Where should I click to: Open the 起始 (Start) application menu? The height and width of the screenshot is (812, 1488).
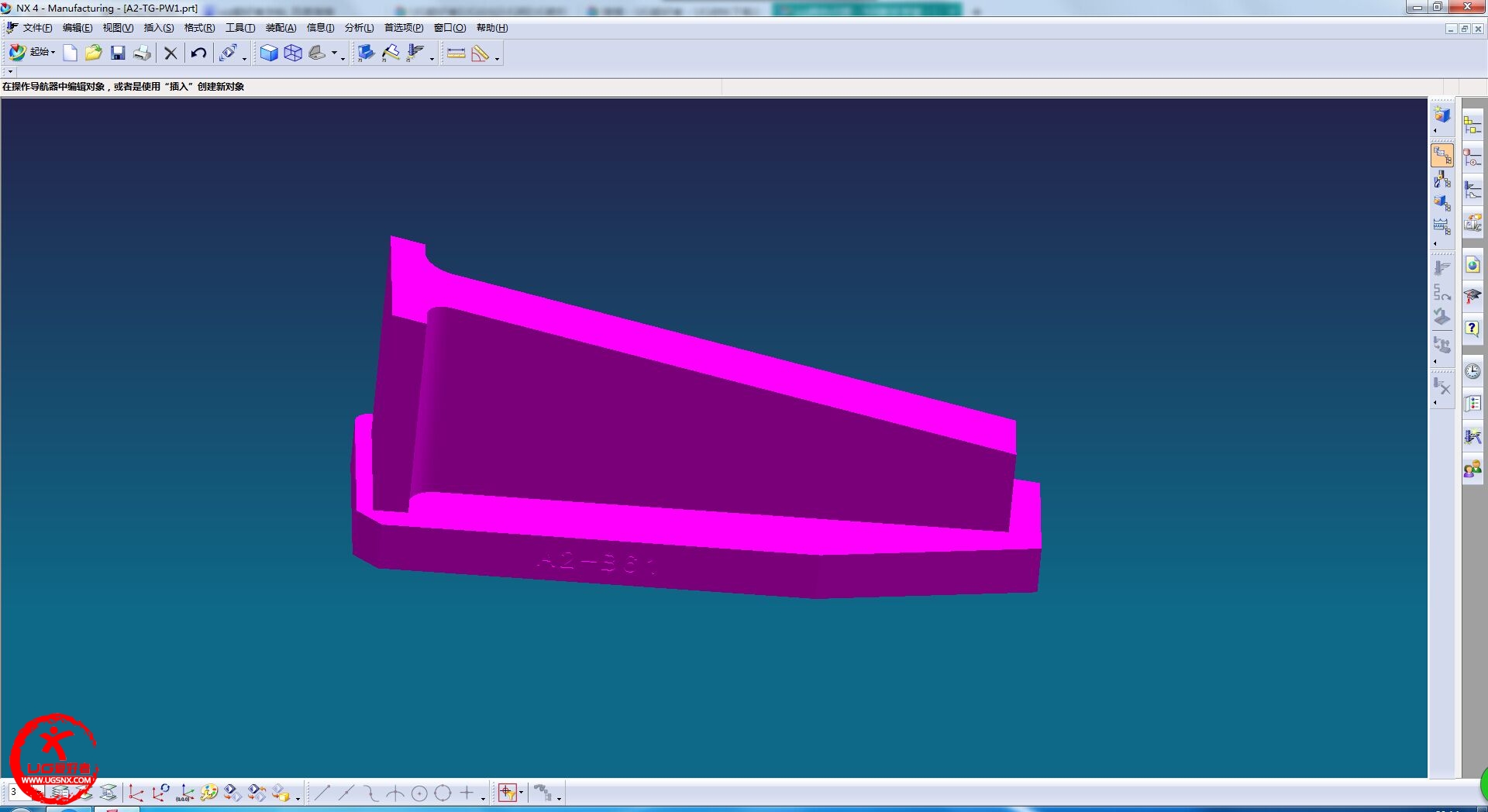tap(32, 52)
